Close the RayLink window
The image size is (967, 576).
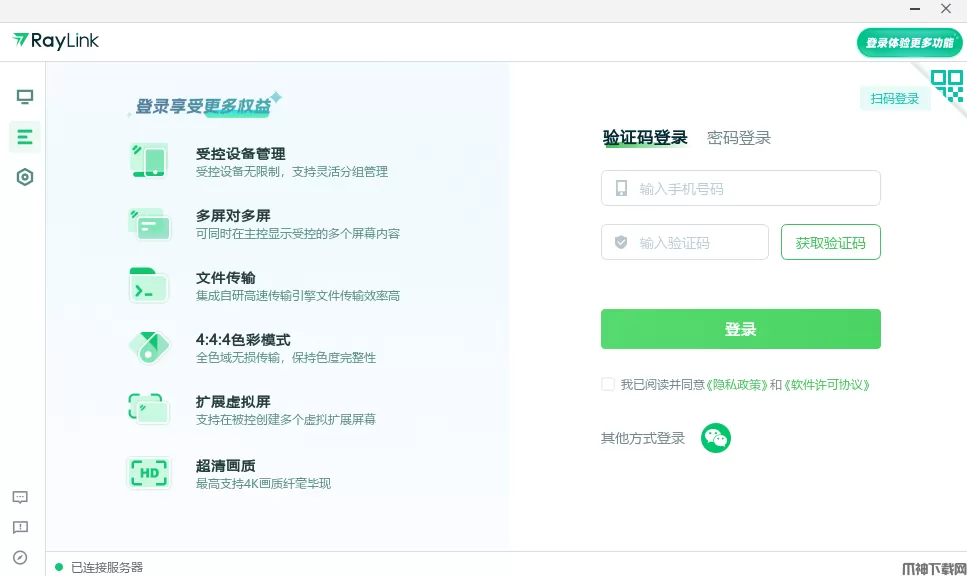coord(945,9)
